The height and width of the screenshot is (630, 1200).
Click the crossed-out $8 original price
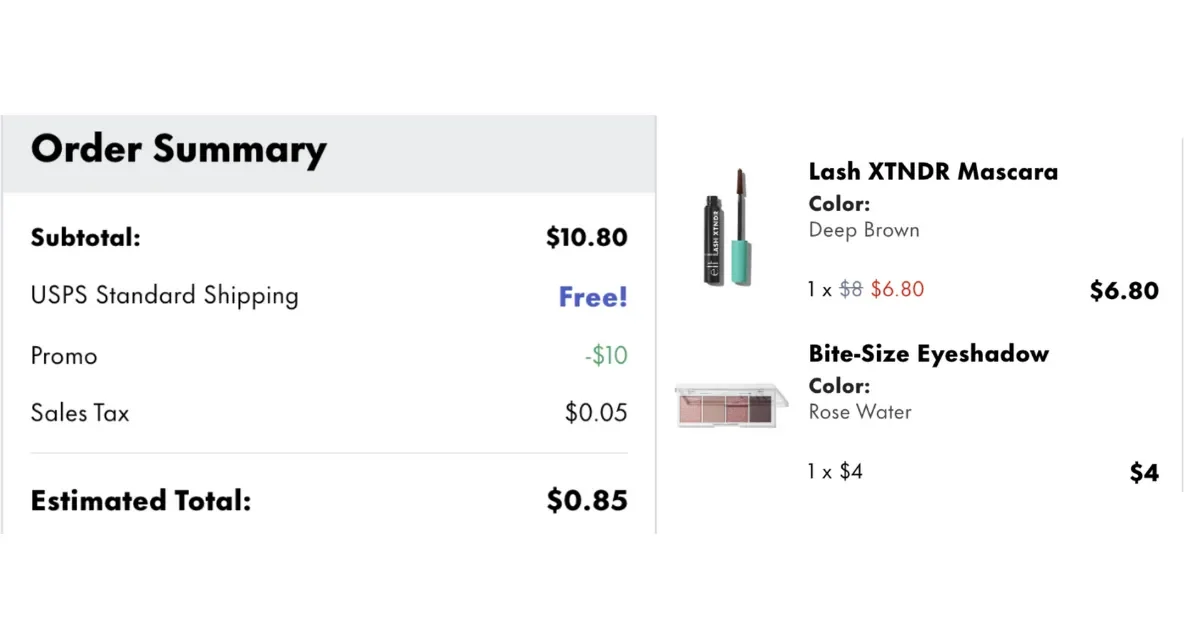(850, 290)
